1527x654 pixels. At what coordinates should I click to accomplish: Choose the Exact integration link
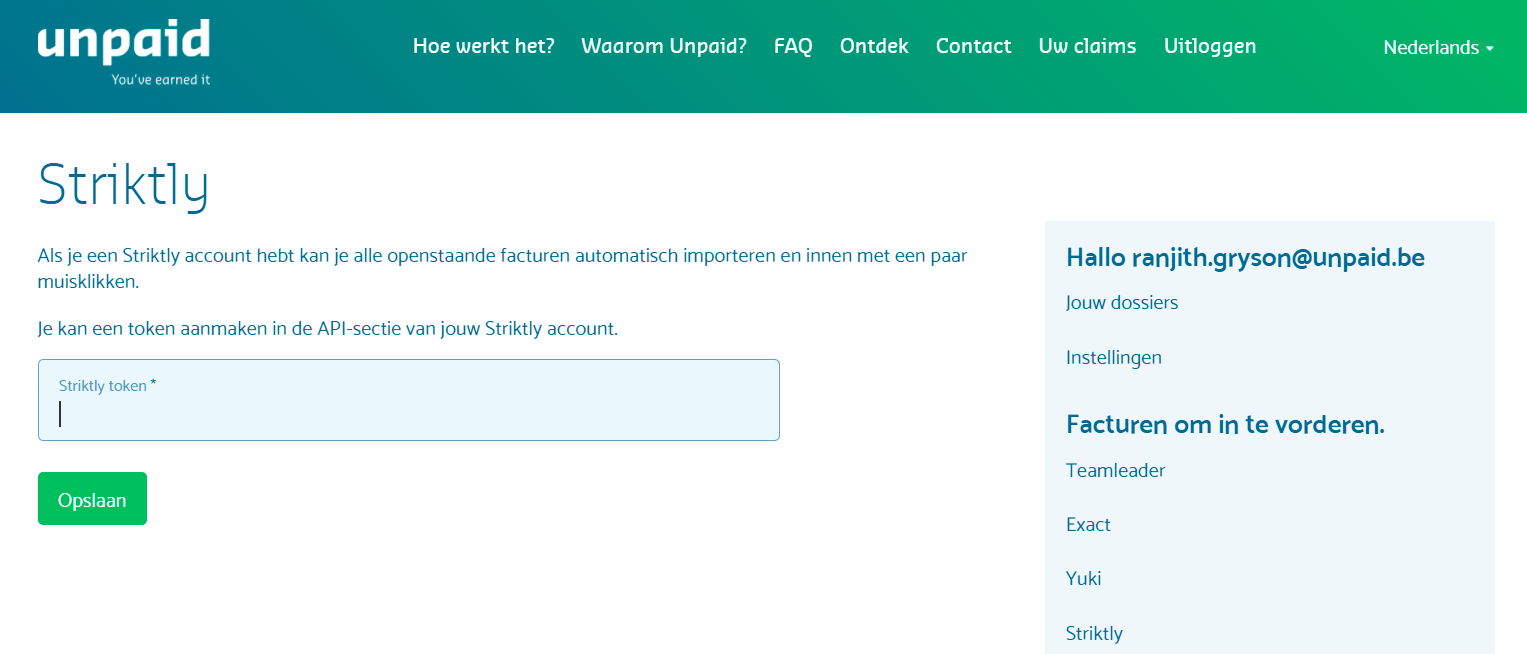coord(1088,524)
